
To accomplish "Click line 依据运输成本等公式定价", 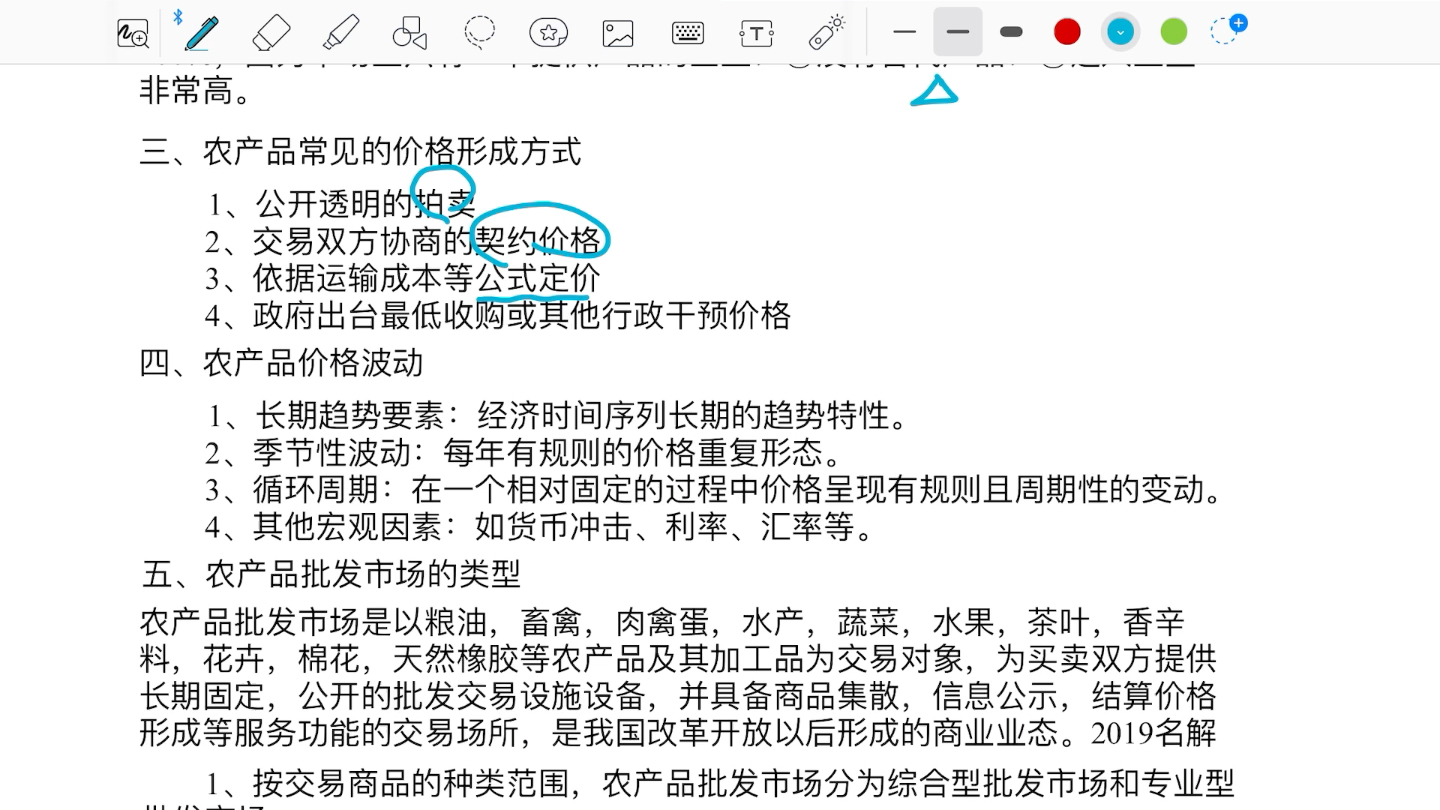I will coord(426,278).
